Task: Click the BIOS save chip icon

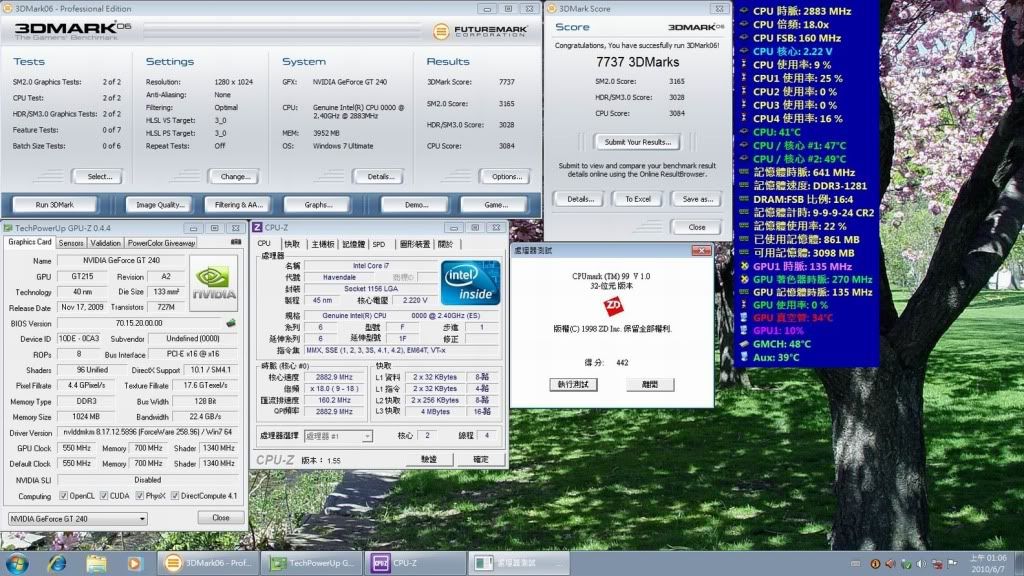Action: [x=232, y=323]
